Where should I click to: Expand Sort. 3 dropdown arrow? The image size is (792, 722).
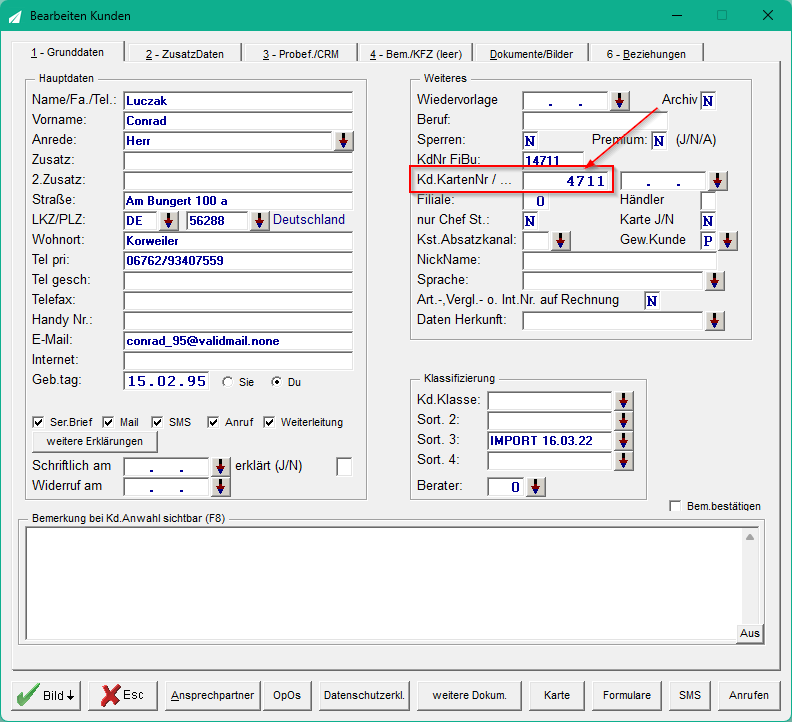(623, 441)
